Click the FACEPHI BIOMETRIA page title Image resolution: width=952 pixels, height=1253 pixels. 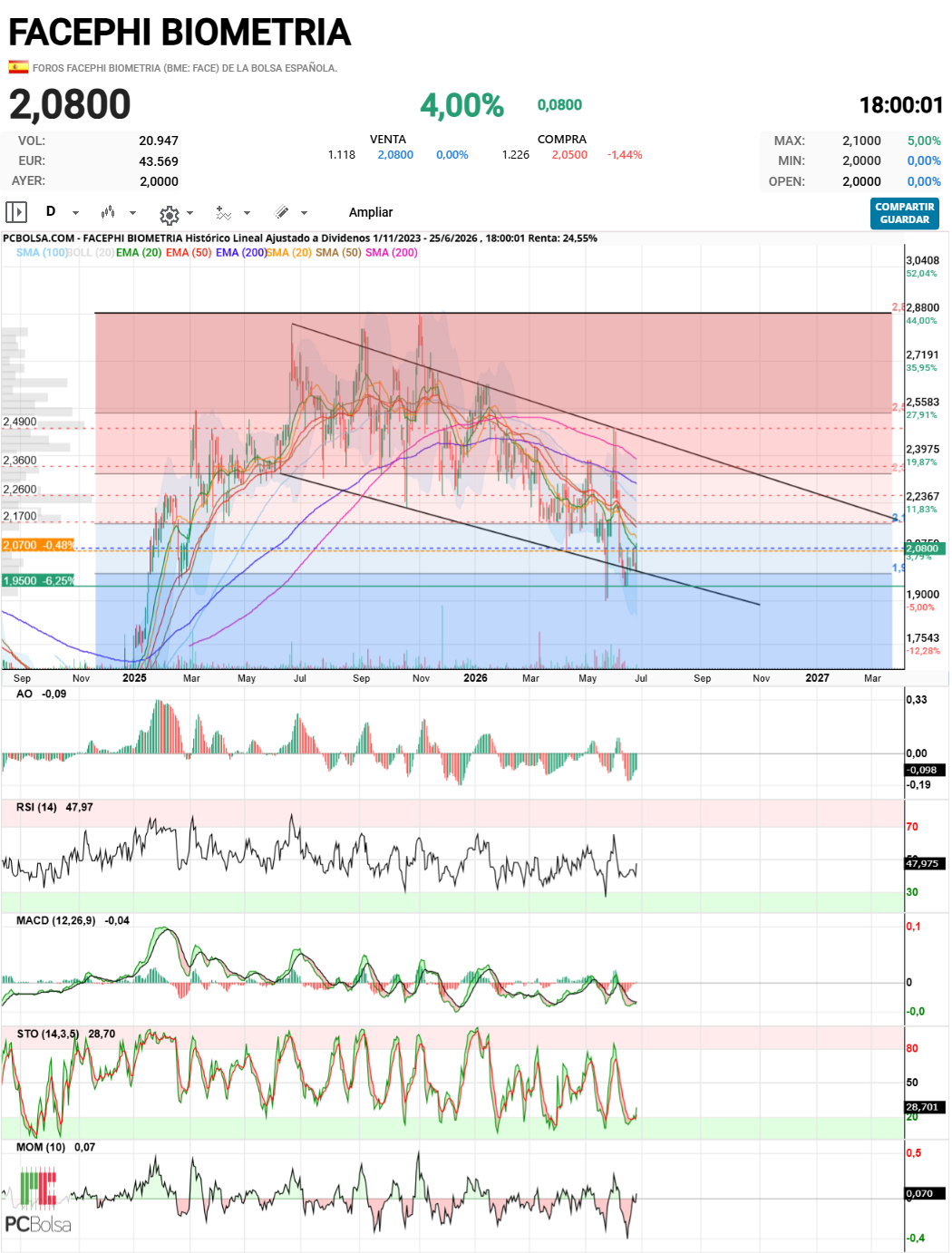click(x=180, y=33)
